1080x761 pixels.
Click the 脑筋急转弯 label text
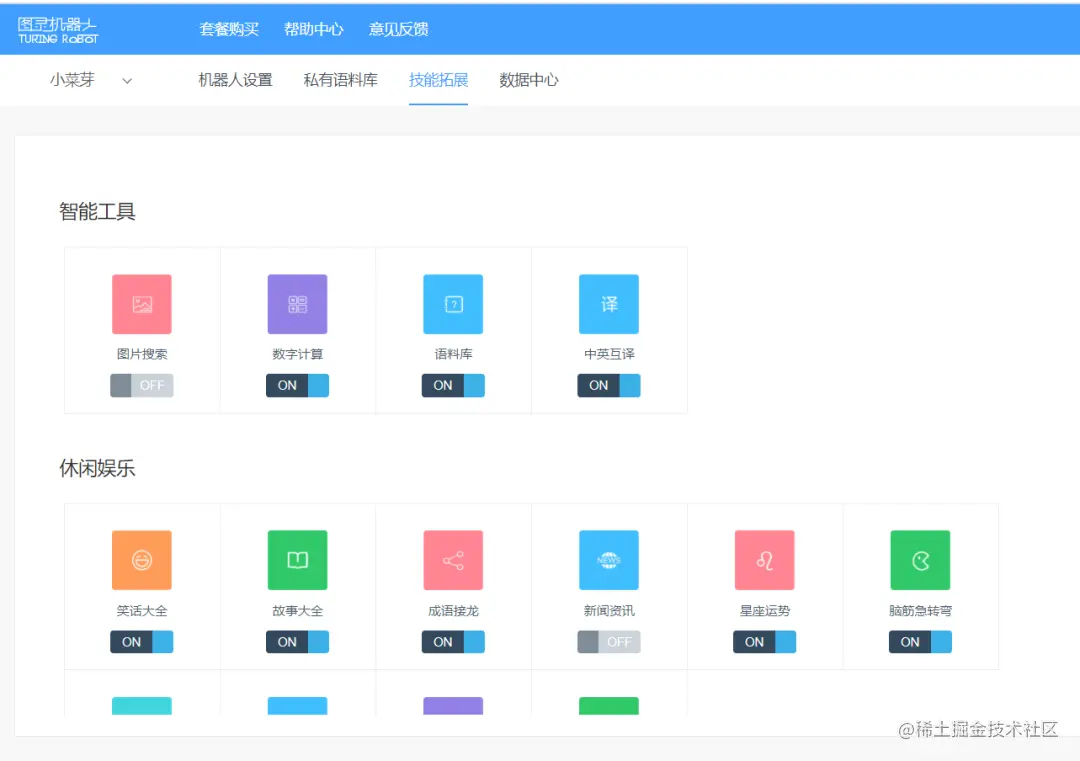[x=920, y=611]
